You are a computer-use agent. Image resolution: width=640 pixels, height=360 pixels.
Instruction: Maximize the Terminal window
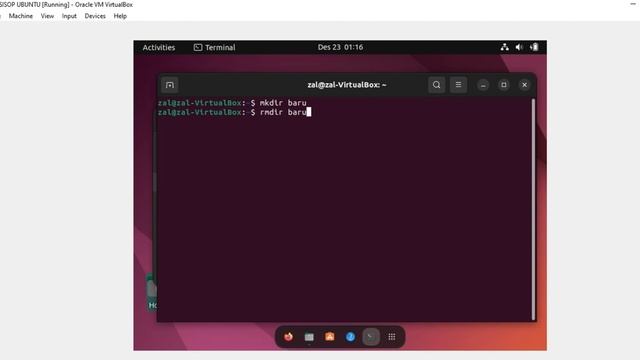click(x=504, y=85)
